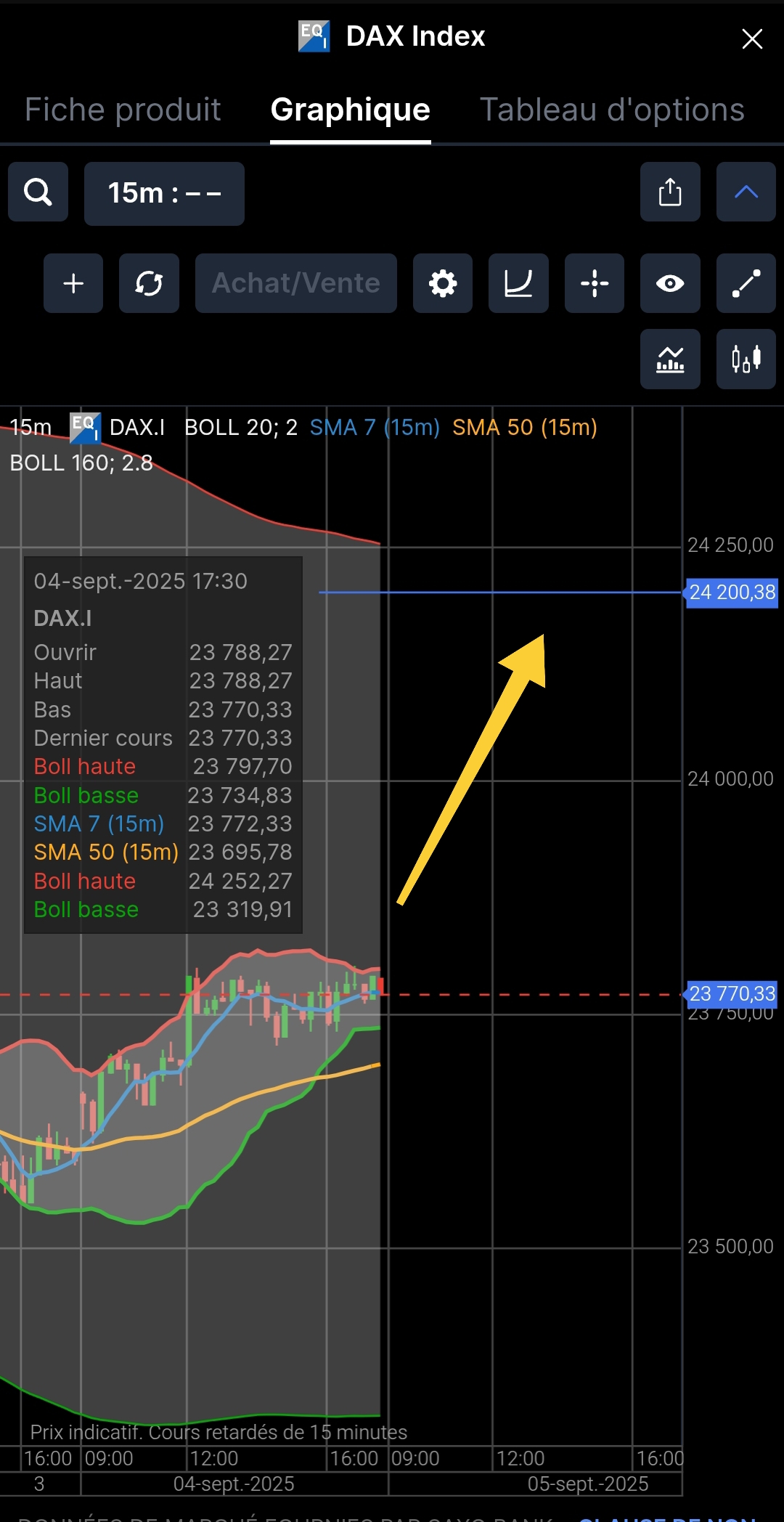Open Tableau d'options tab
Viewport: 784px width, 1522px height.
(612, 110)
